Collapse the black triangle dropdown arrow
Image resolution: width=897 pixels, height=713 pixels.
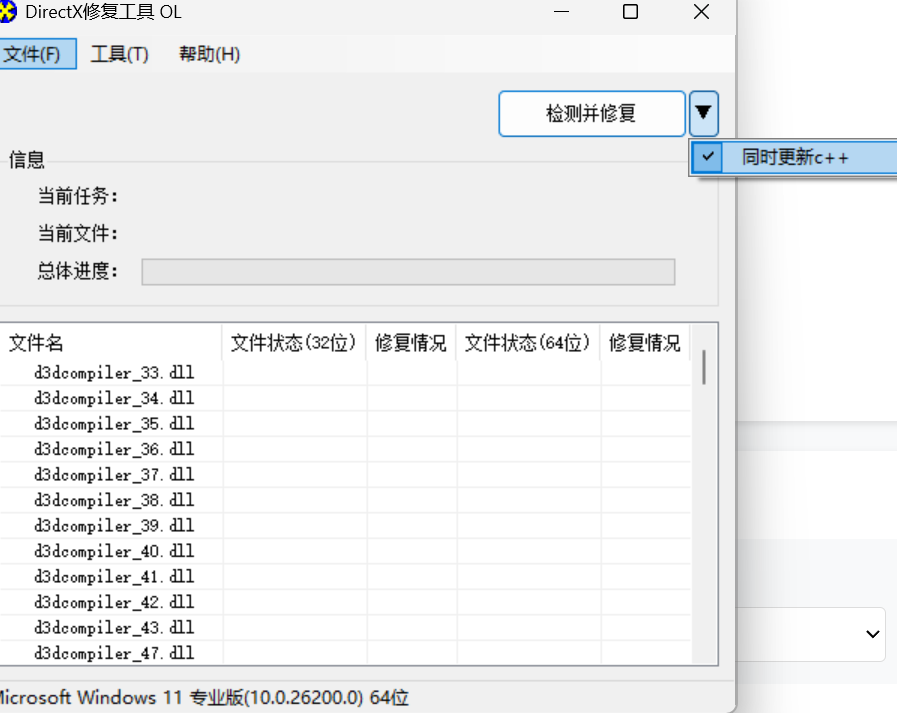(704, 114)
